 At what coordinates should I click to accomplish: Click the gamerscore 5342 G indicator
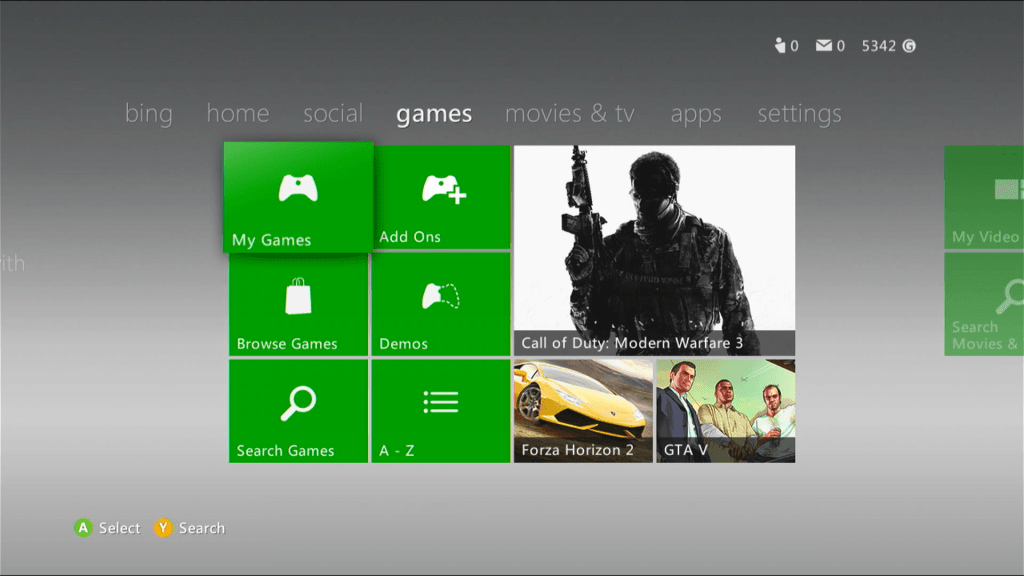[x=886, y=45]
